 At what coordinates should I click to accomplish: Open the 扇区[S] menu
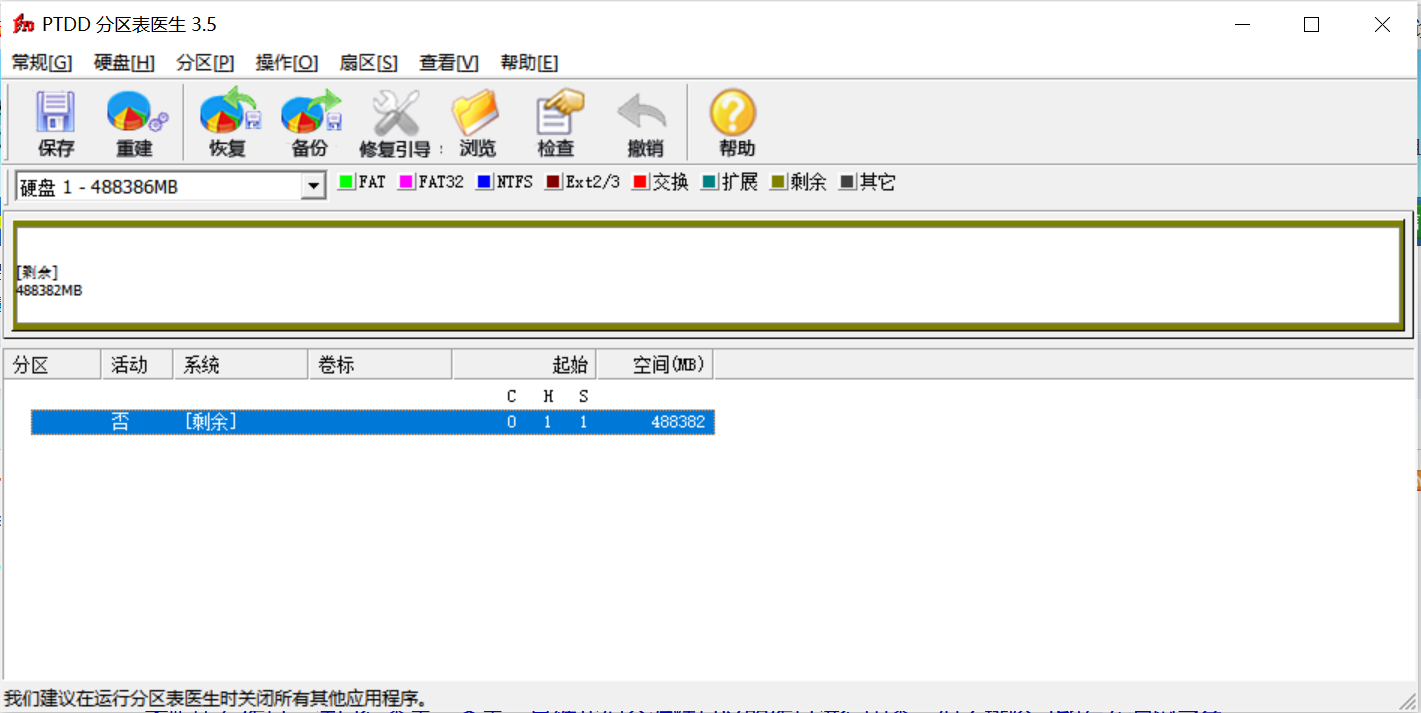368,63
